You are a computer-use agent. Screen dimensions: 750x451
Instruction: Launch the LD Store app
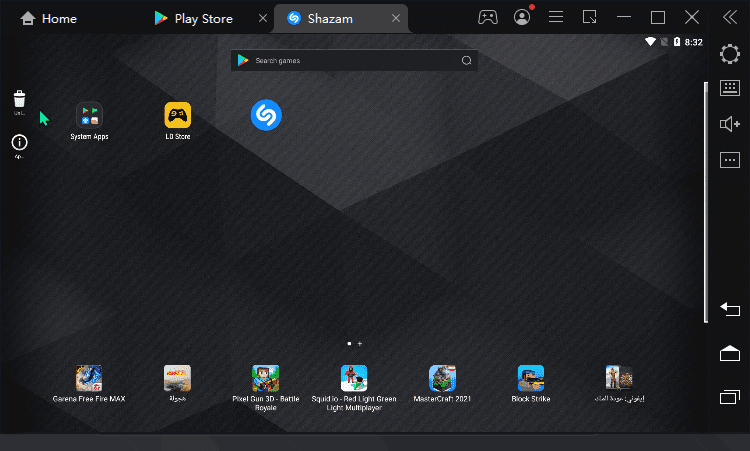pos(178,115)
